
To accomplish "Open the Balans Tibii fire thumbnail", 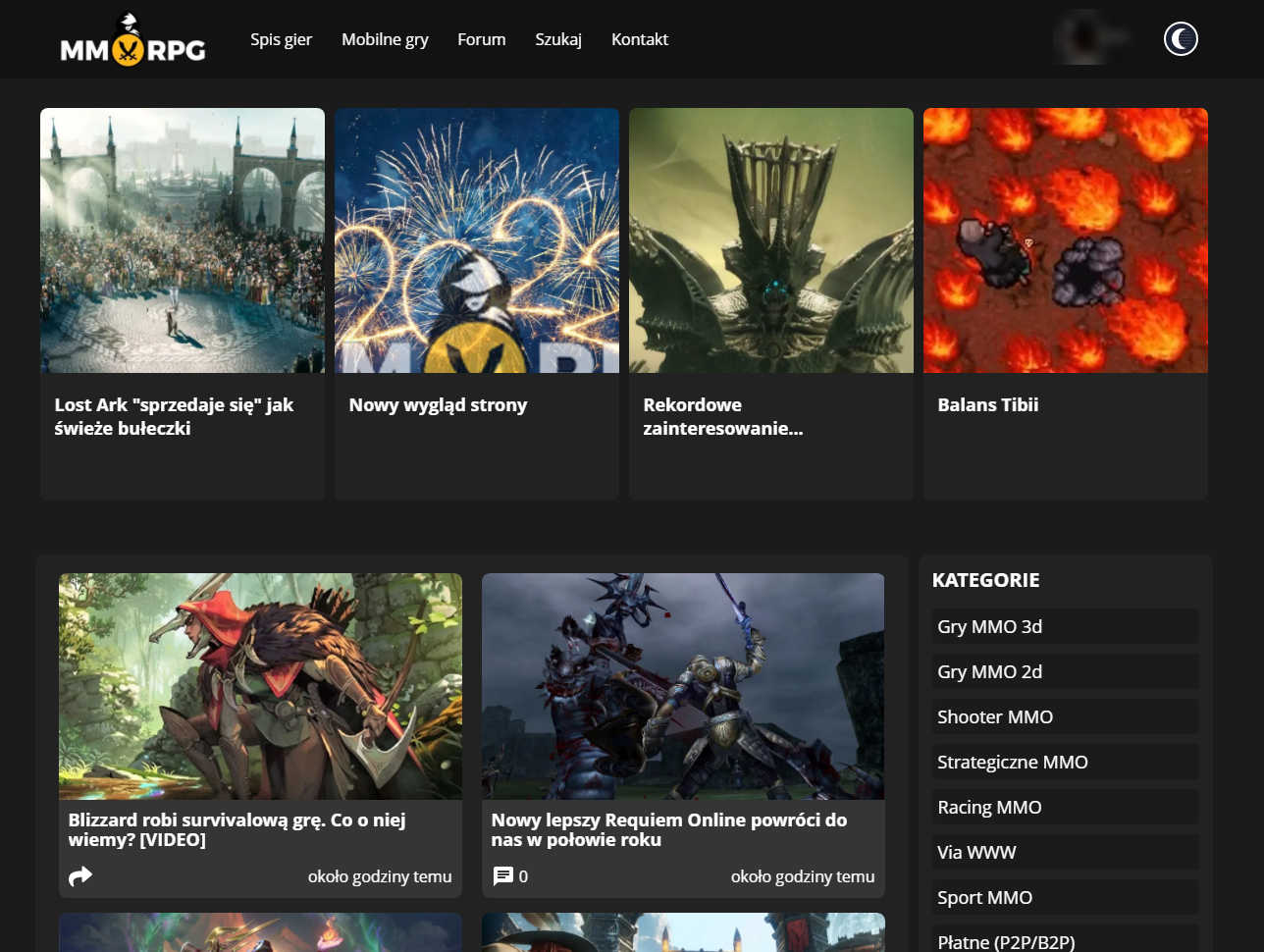I will [x=1066, y=240].
